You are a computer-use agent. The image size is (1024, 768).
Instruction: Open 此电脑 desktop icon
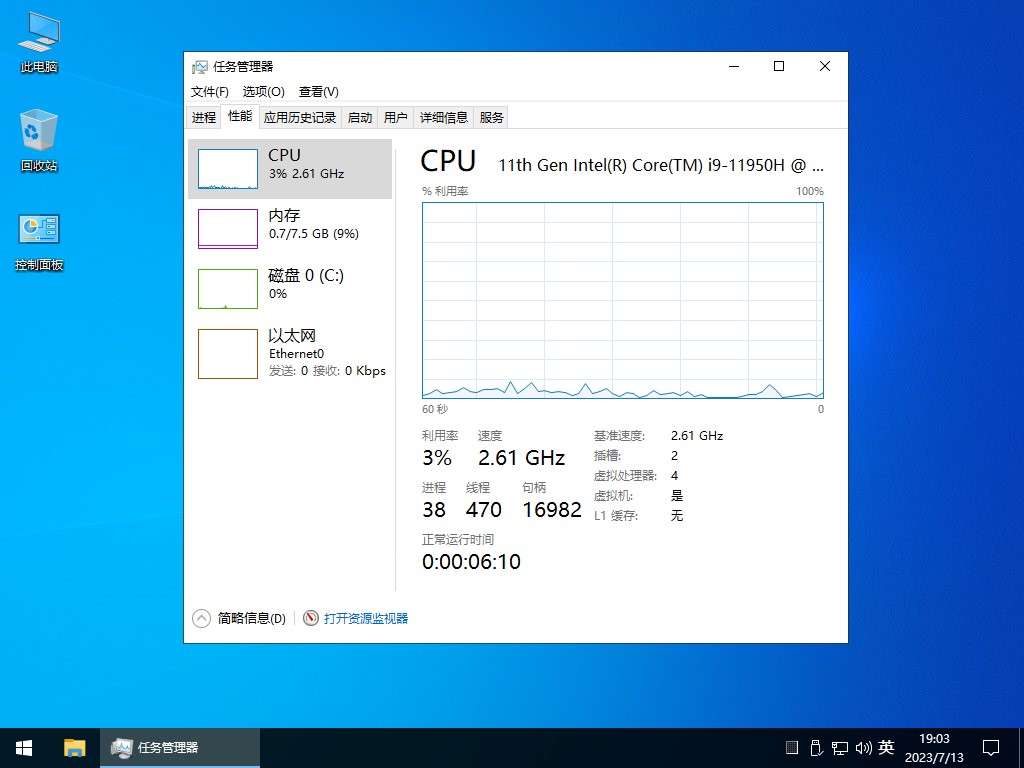click(x=39, y=42)
